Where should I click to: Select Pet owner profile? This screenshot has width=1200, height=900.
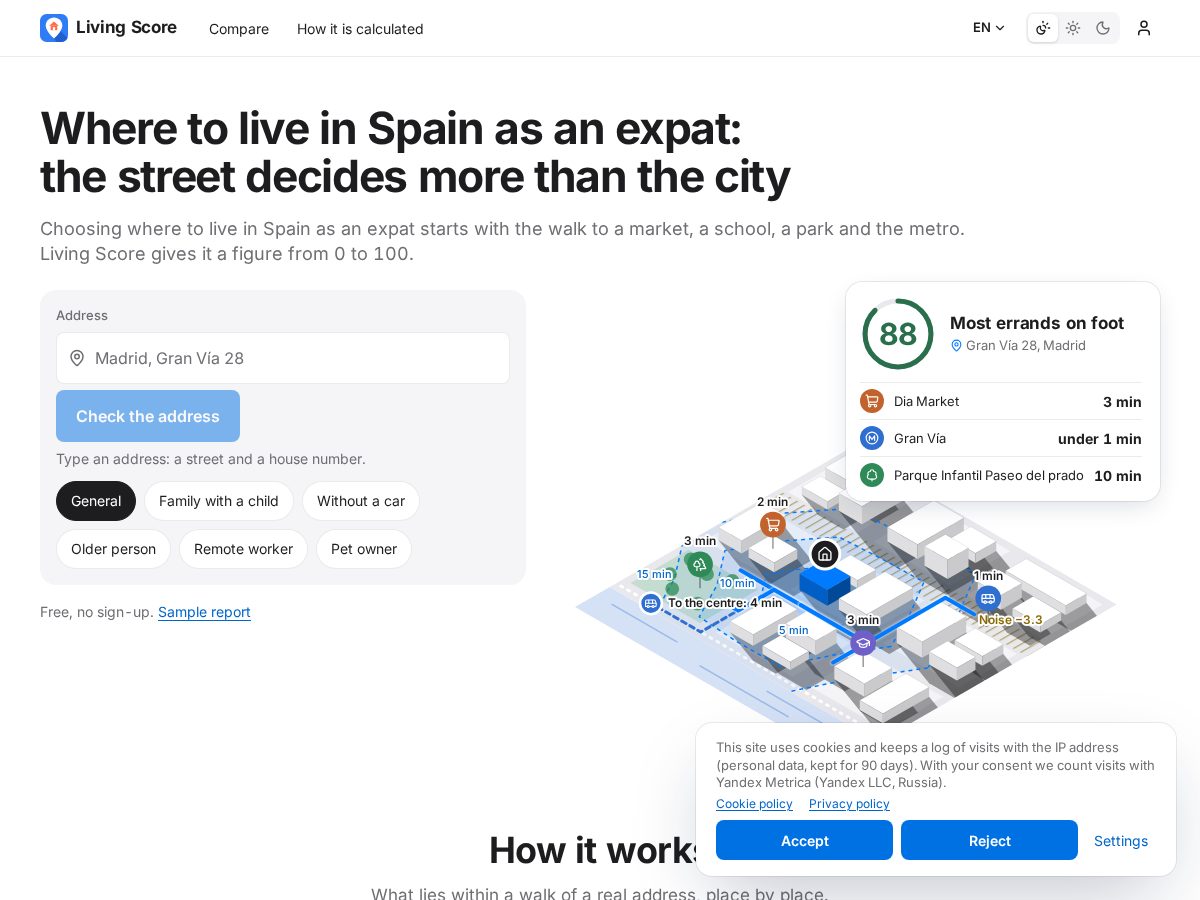(x=364, y=549)
